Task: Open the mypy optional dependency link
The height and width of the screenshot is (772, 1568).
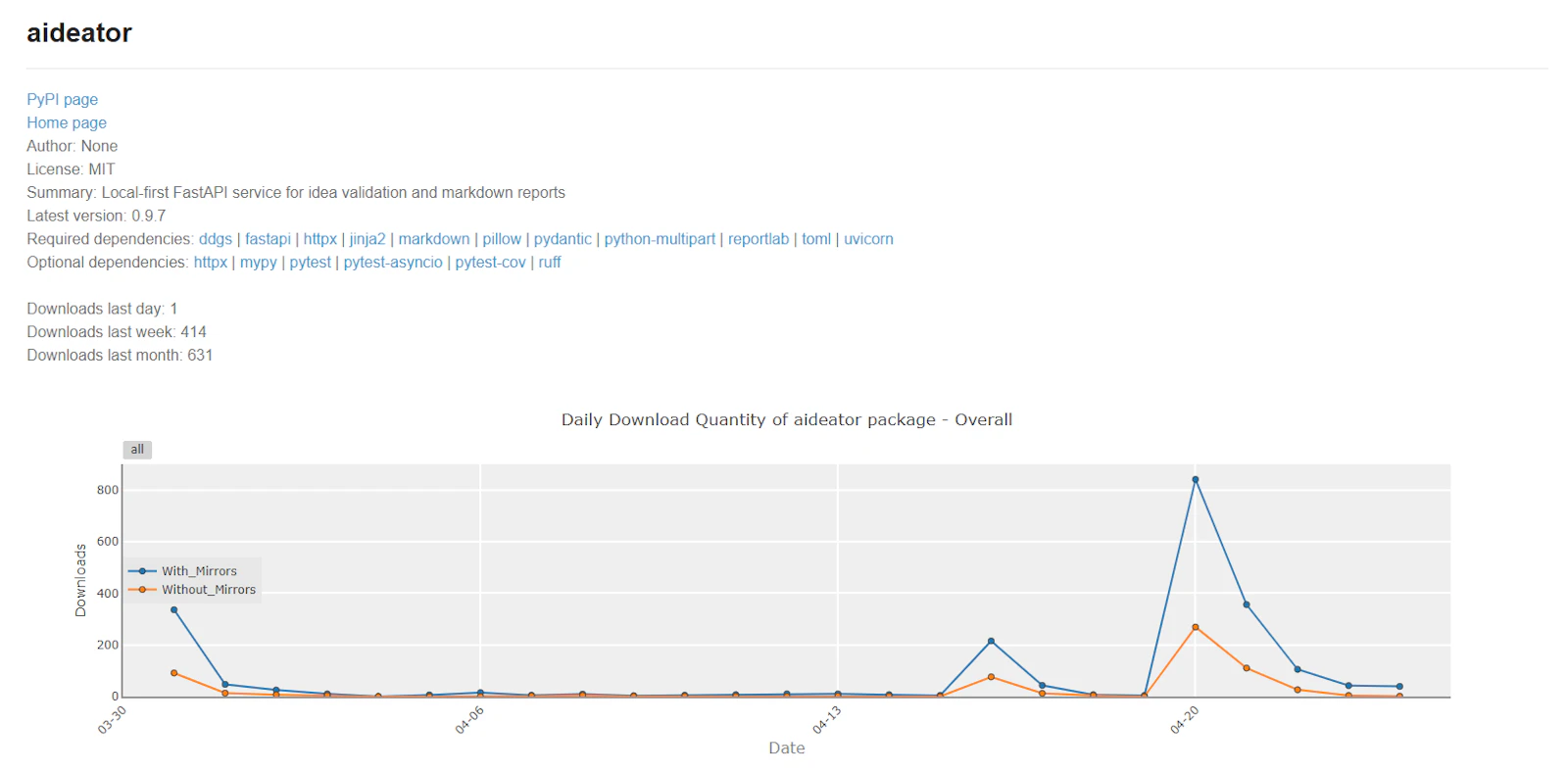Action: pyautogui.click(x=259, y=263)
